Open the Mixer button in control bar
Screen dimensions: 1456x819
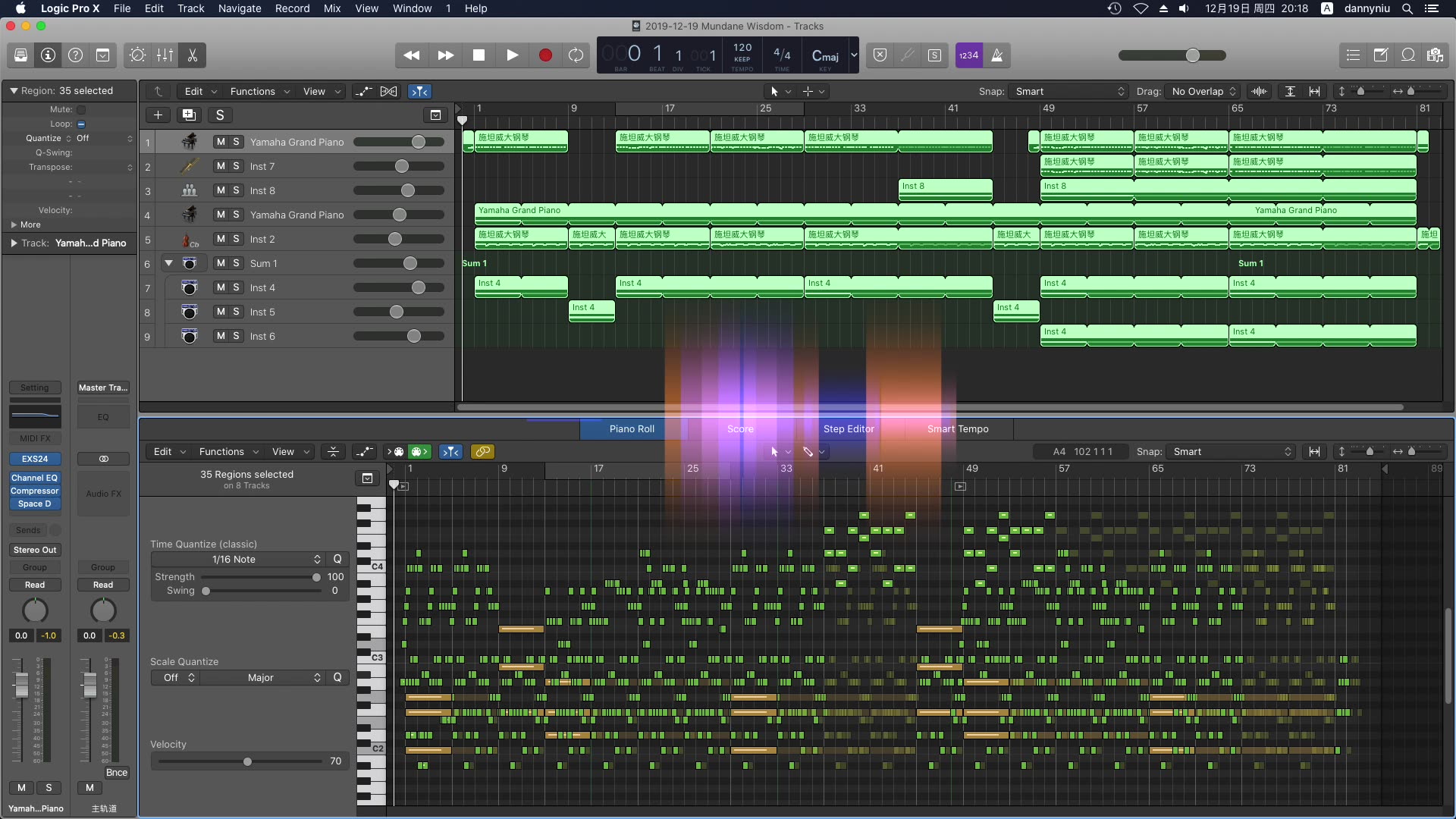click(x=165, y=55)
